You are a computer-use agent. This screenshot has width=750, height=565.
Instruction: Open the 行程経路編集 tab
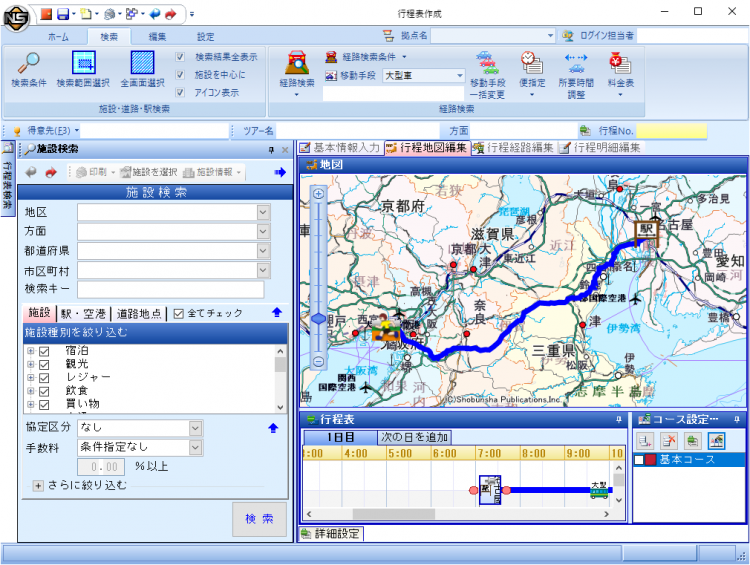[x=513, y=148]
